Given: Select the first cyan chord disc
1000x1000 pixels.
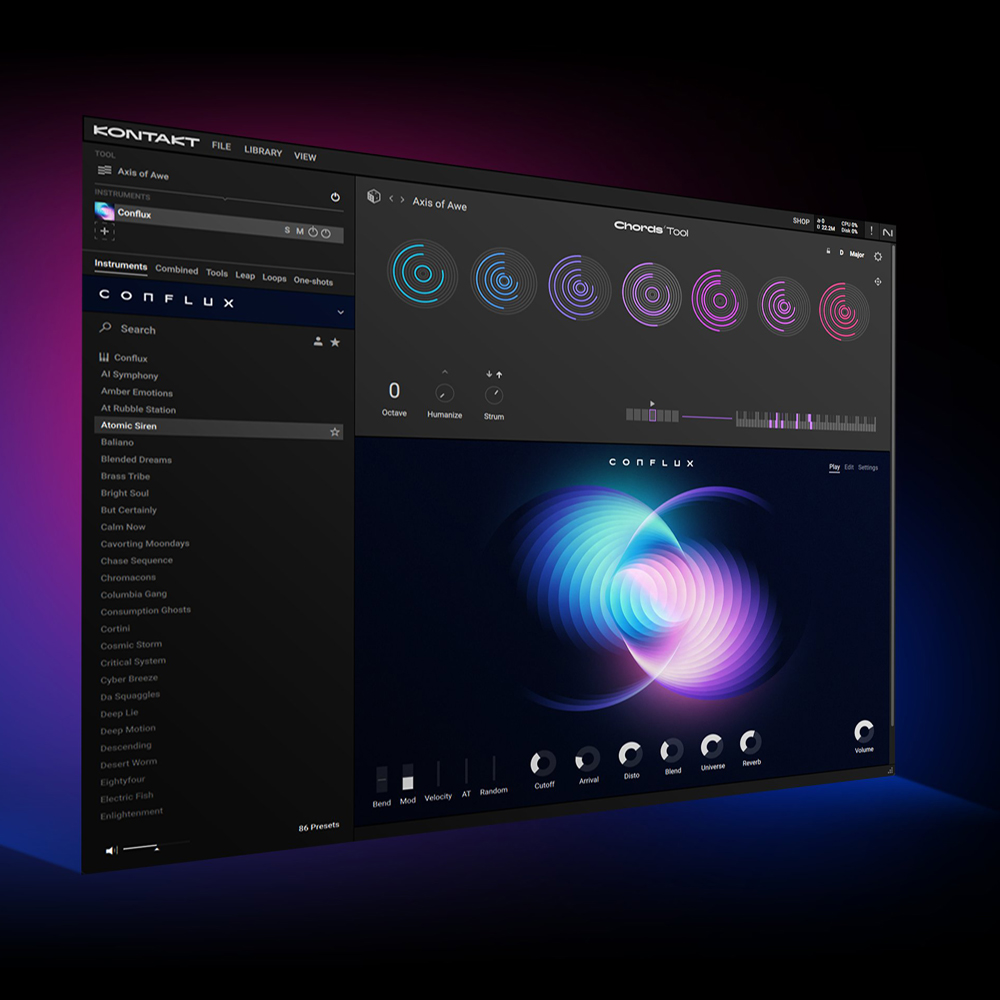Looking at the screenshot, I should click(422, 274).
